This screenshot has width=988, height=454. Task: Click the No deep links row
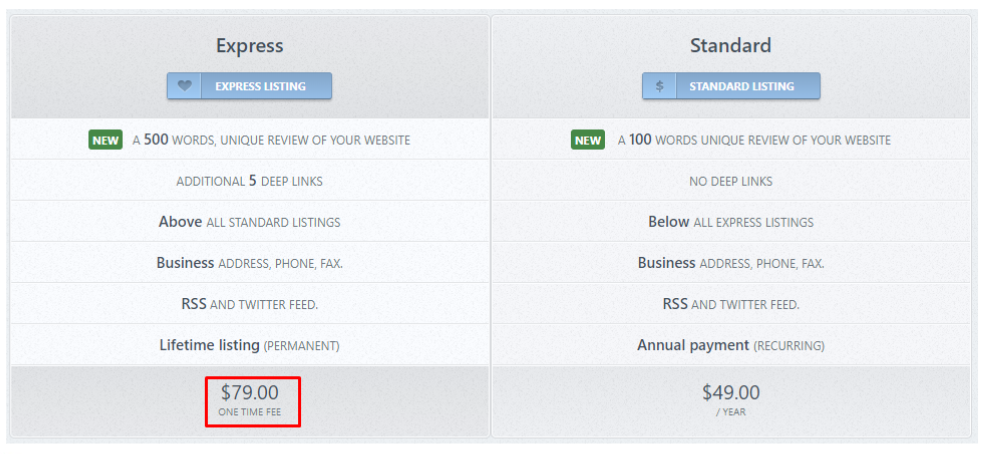coord(730,181)
